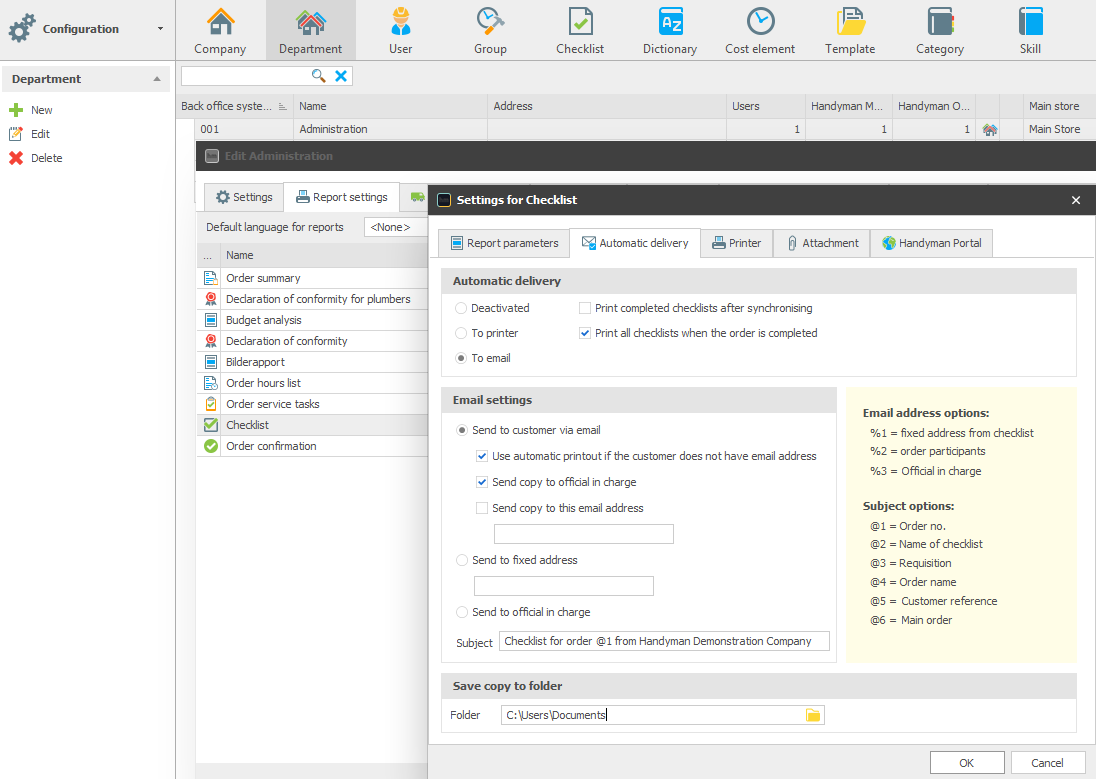1096x779 pixels.
Task: Click the Name column header in department grid
Action: coord(390,106)
